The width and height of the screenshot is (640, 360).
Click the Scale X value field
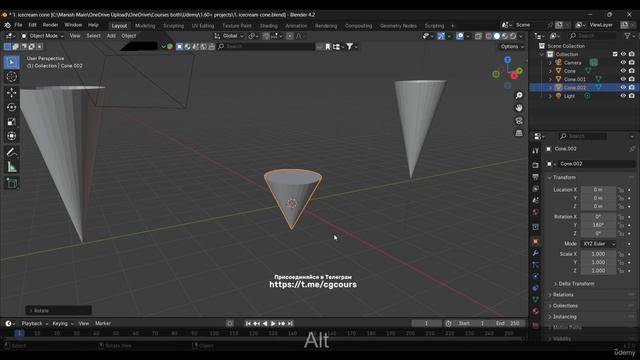pos(598,254)
